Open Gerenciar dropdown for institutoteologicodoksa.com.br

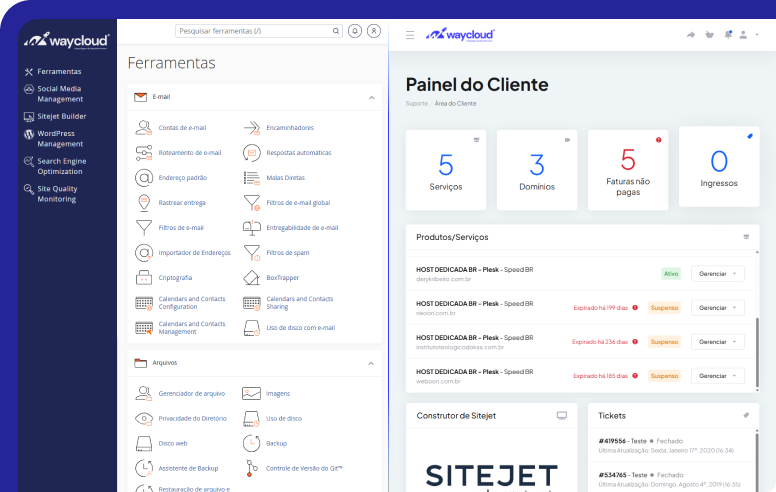[718, 342]
